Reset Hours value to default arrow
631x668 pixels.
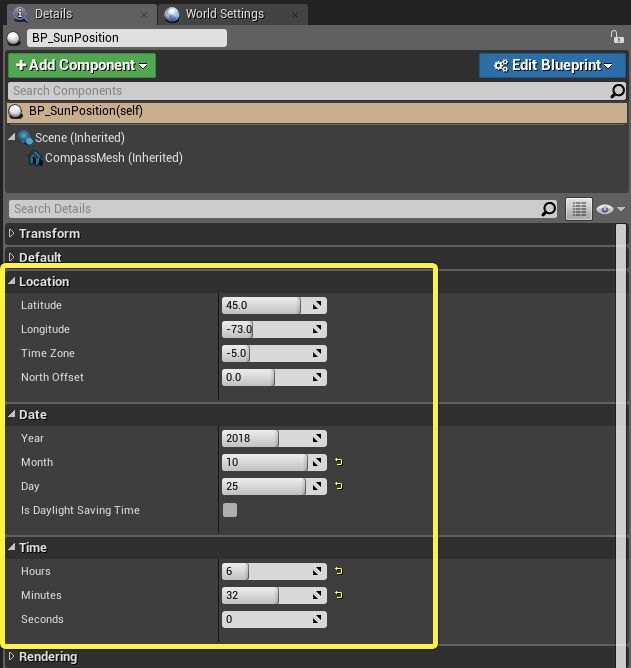click(339, 571)
